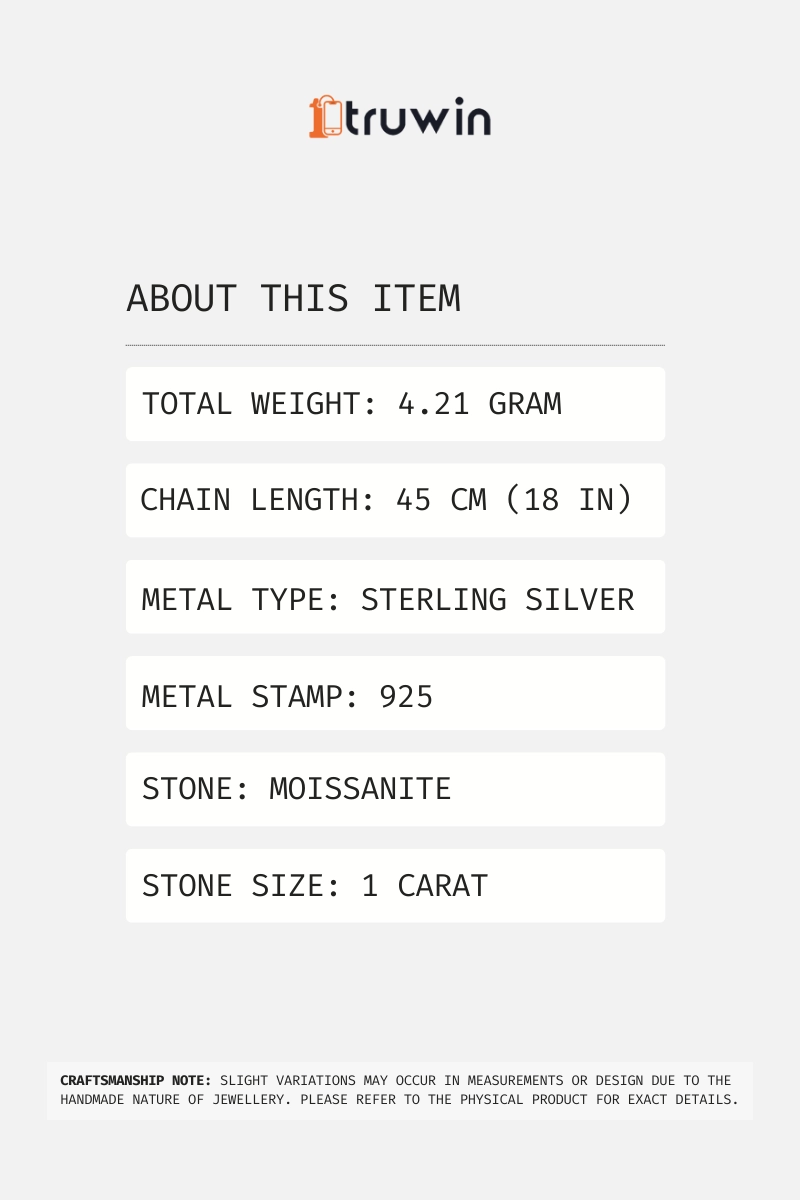Click the number 925
This screenshot has height=1200, width=800.
point(406,696)
